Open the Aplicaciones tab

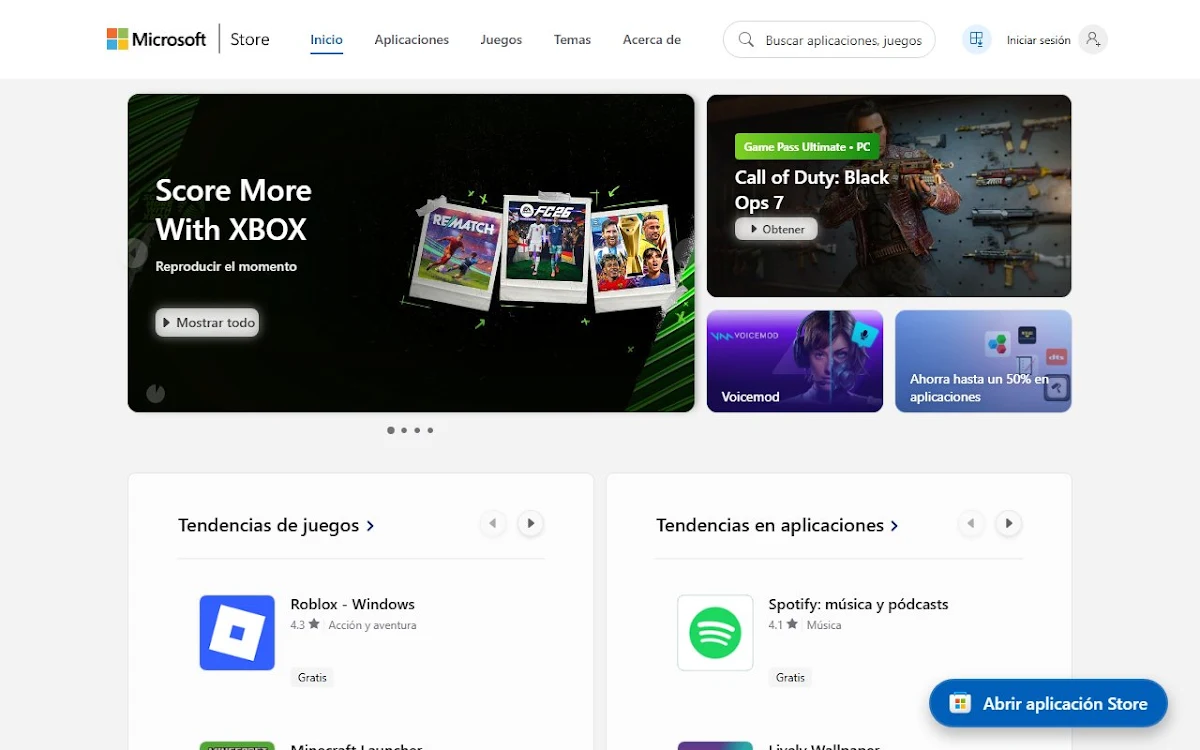click(411, 40)
